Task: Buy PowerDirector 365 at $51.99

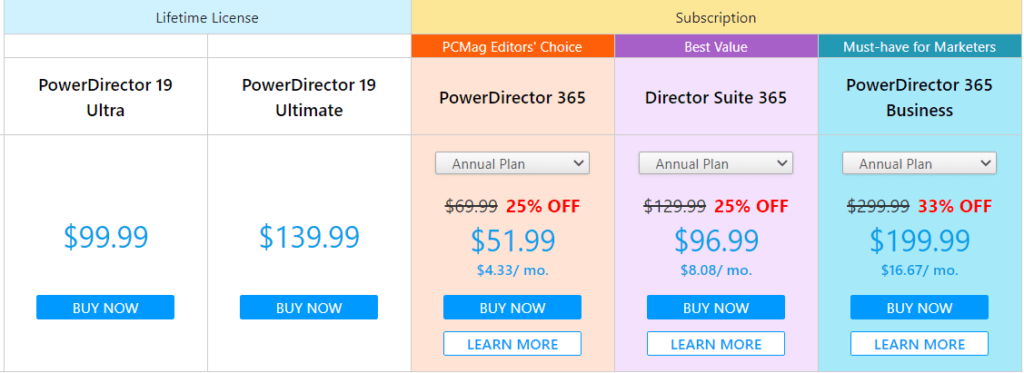Action: click(512, 308)
